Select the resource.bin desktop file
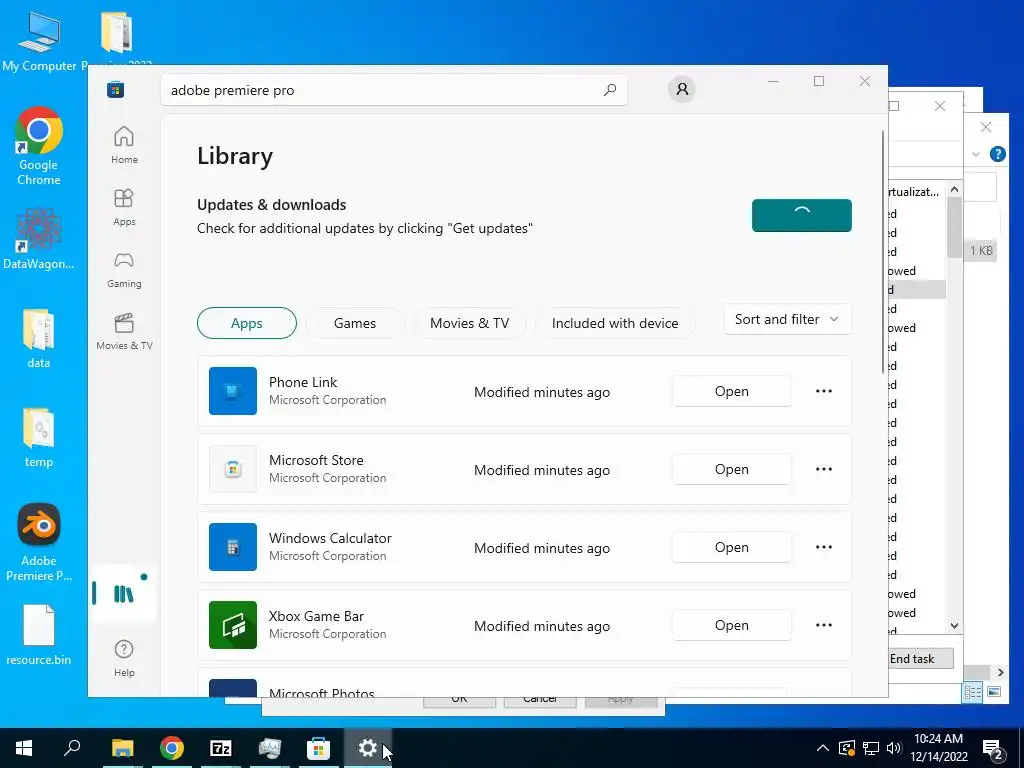The width and height of the screenshot is (1024, 768). pyautogui.click(x=39, y=635)
